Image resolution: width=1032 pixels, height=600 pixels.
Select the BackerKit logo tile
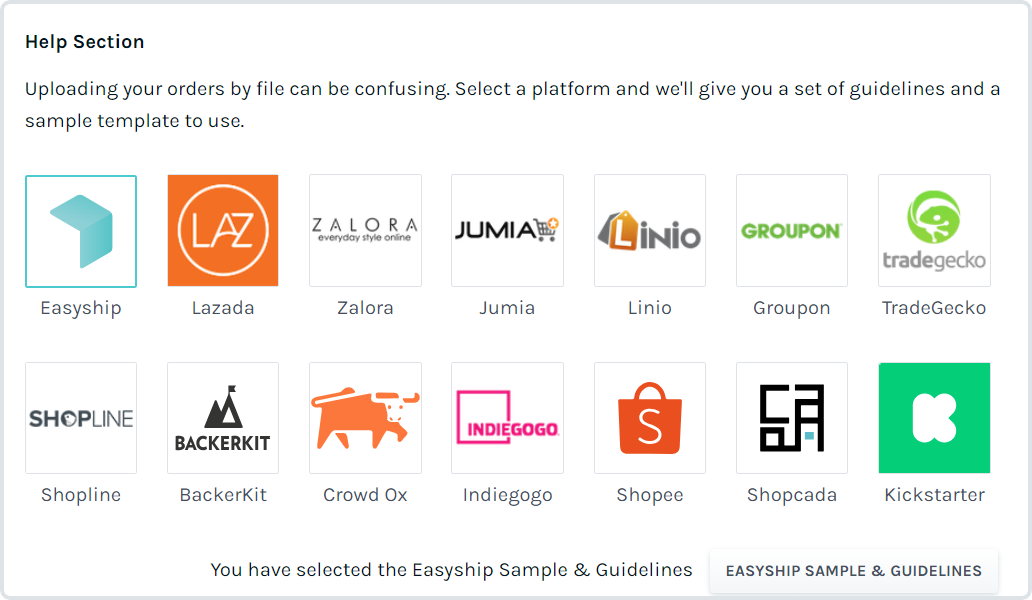click(223, 418)
